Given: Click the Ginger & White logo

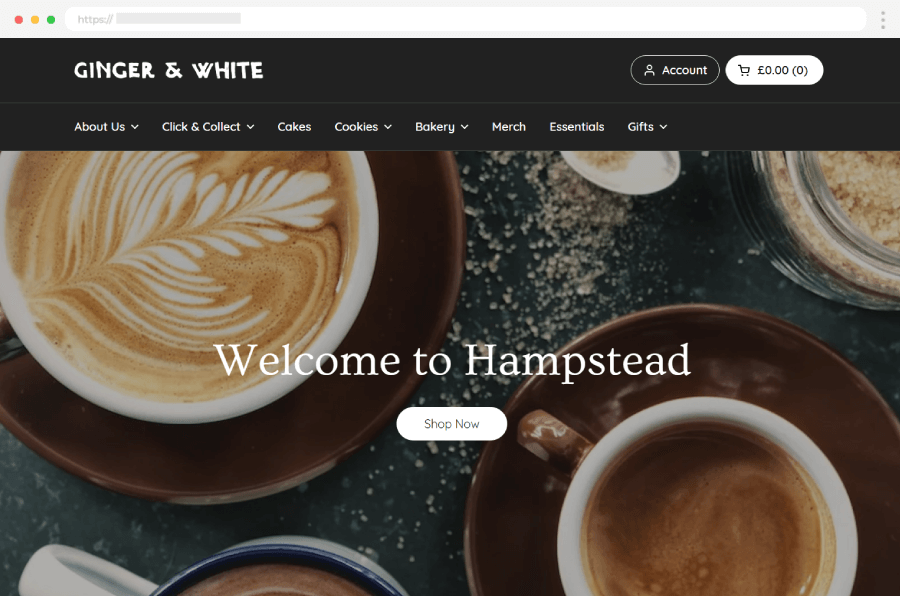Looking at the screenshot, I should pos(168,70).
